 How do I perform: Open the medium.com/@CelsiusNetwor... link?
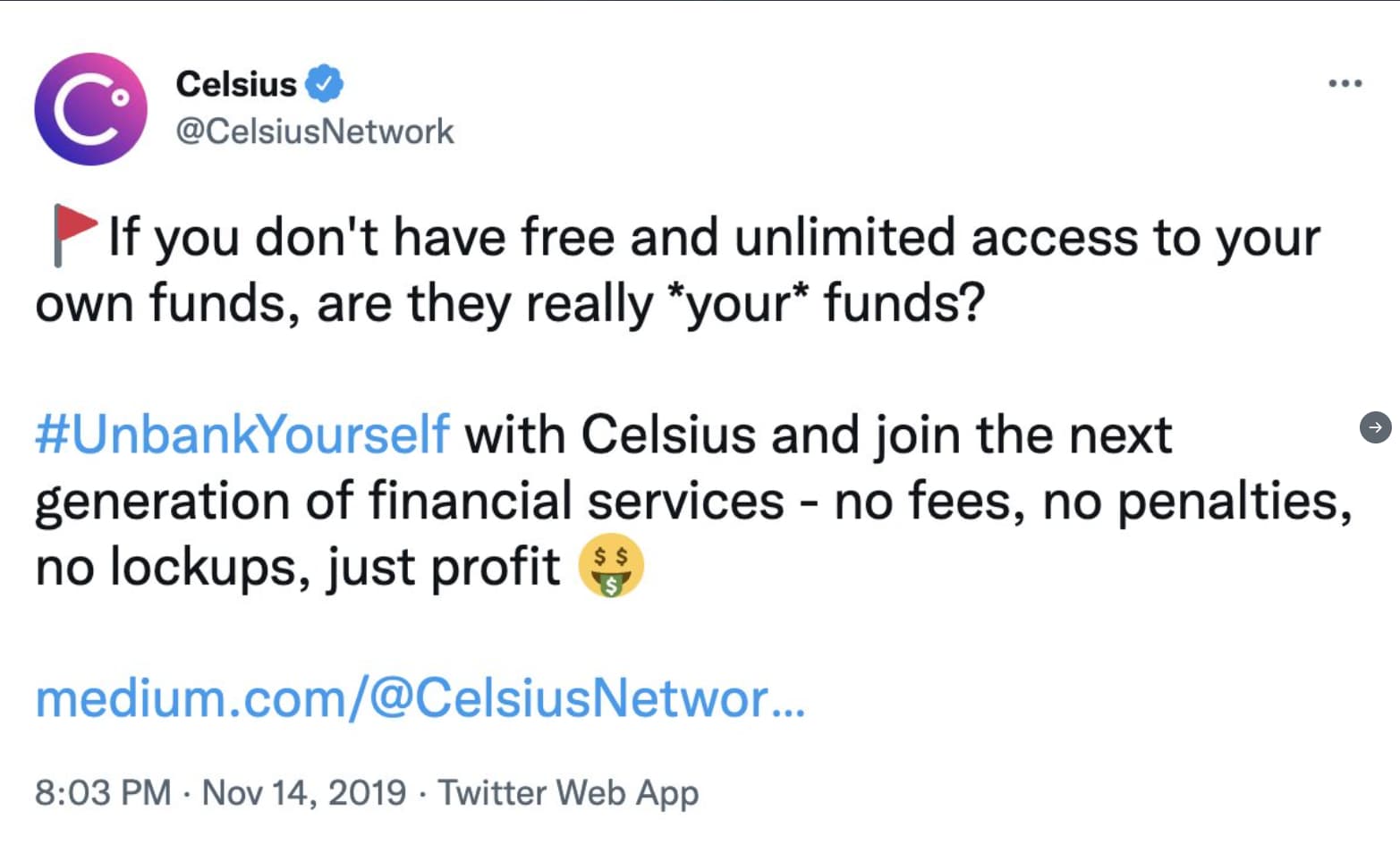point(420,698)
